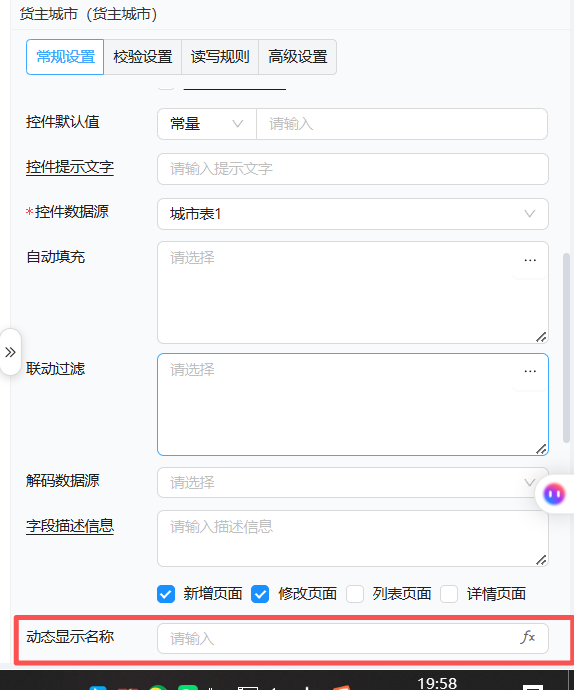Click the 控件提示文字 input field
Viewport: 574px width, 690px height.
(353, 169)
